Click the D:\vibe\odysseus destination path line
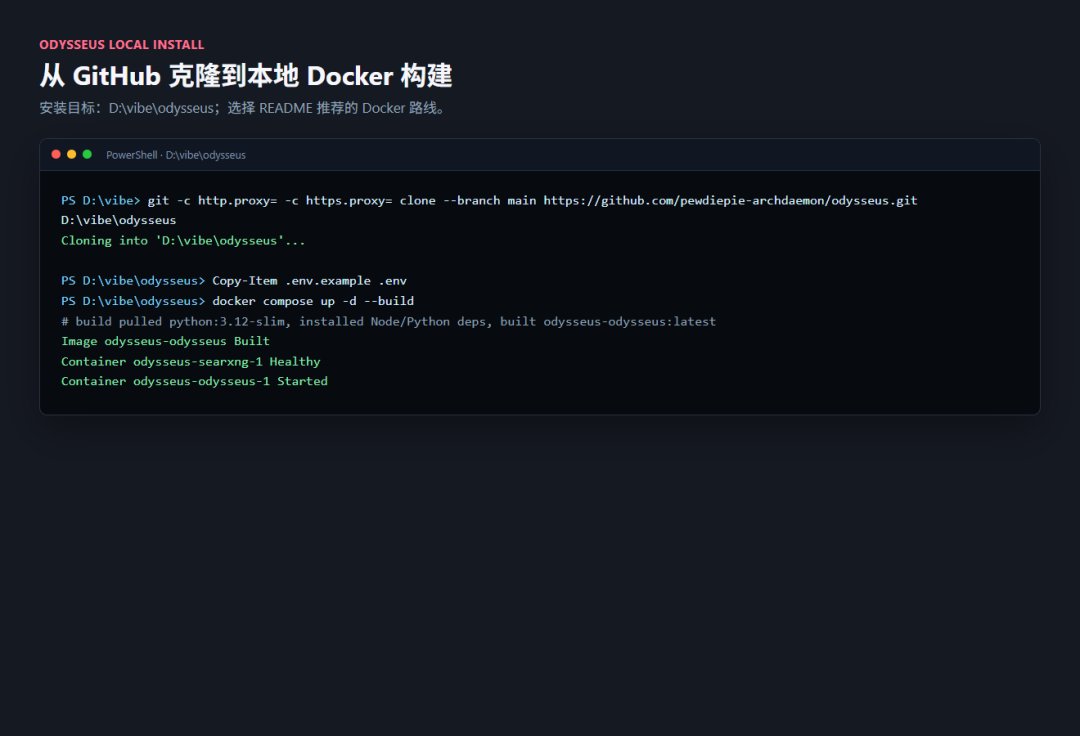Screen dimensions: 1080x736 tap(118, 220)
